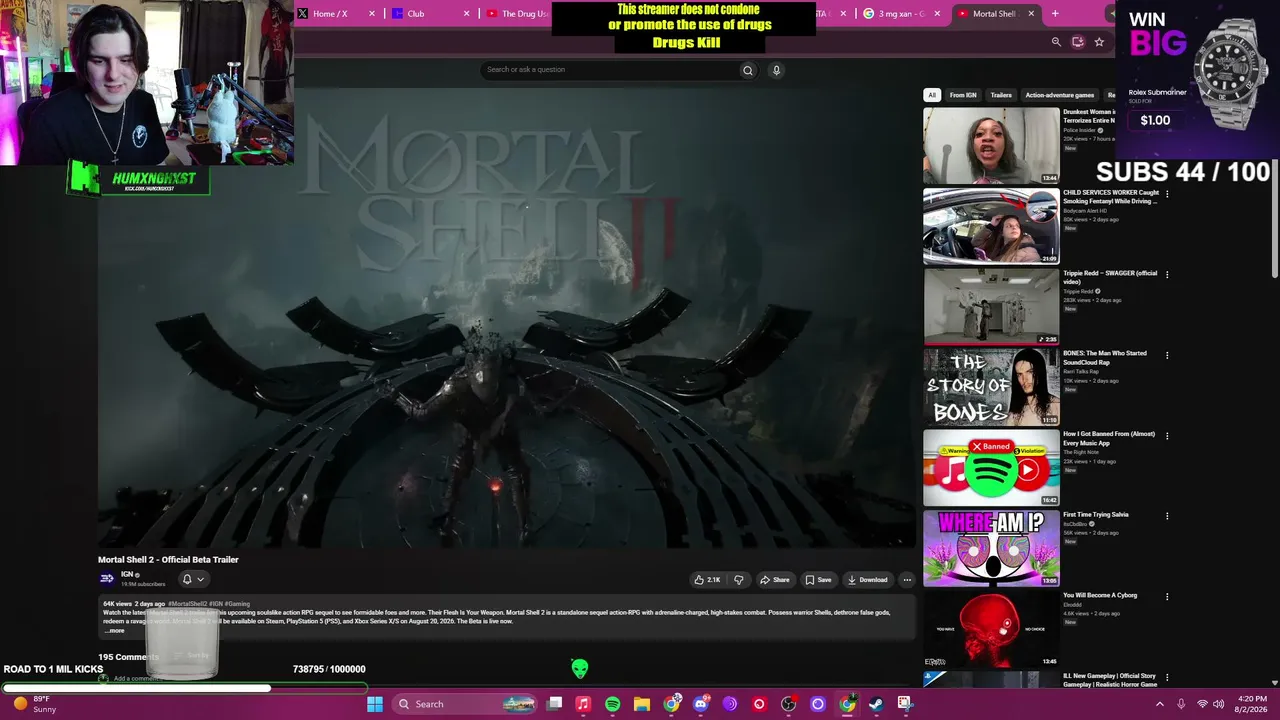Image resolution: width=1280 pixels, height=720 pixels.
Task: Open the IGN channel avatar
Action: [x=107, y=579]
